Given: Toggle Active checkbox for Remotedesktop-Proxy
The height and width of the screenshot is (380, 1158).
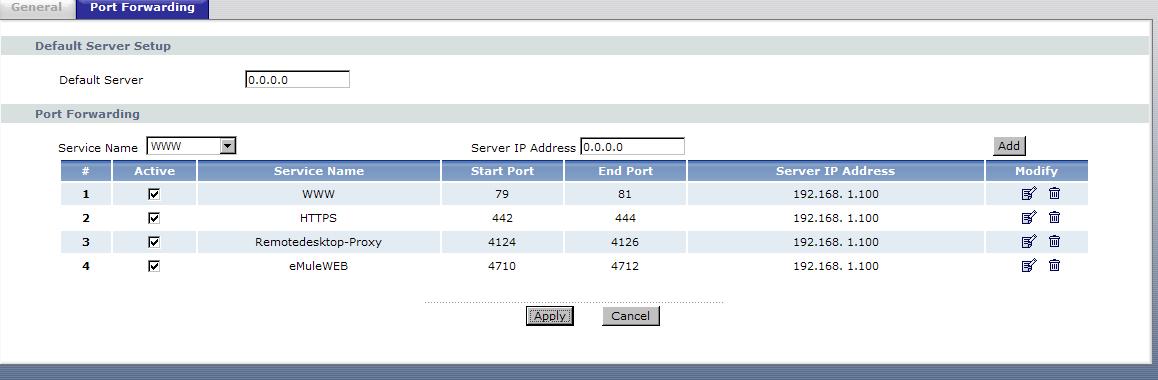Looking at the screenshot, I should coord(154,242).
